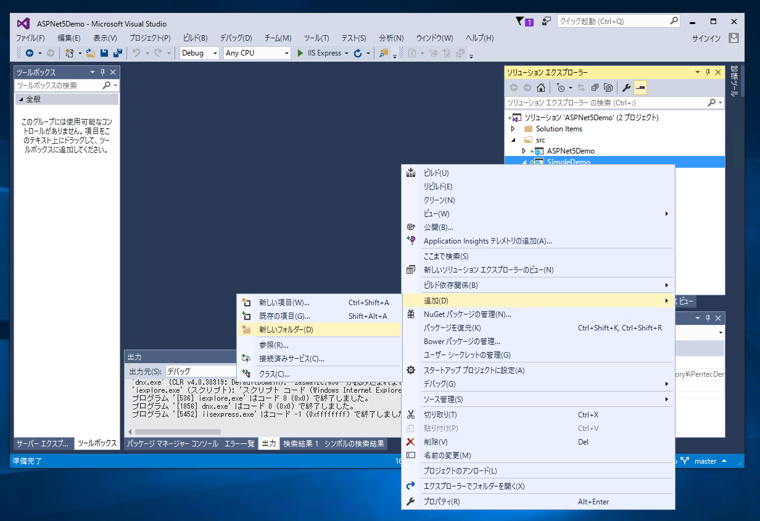
Task: Click サインイン sign-in link
Action: tap(706, 38)
